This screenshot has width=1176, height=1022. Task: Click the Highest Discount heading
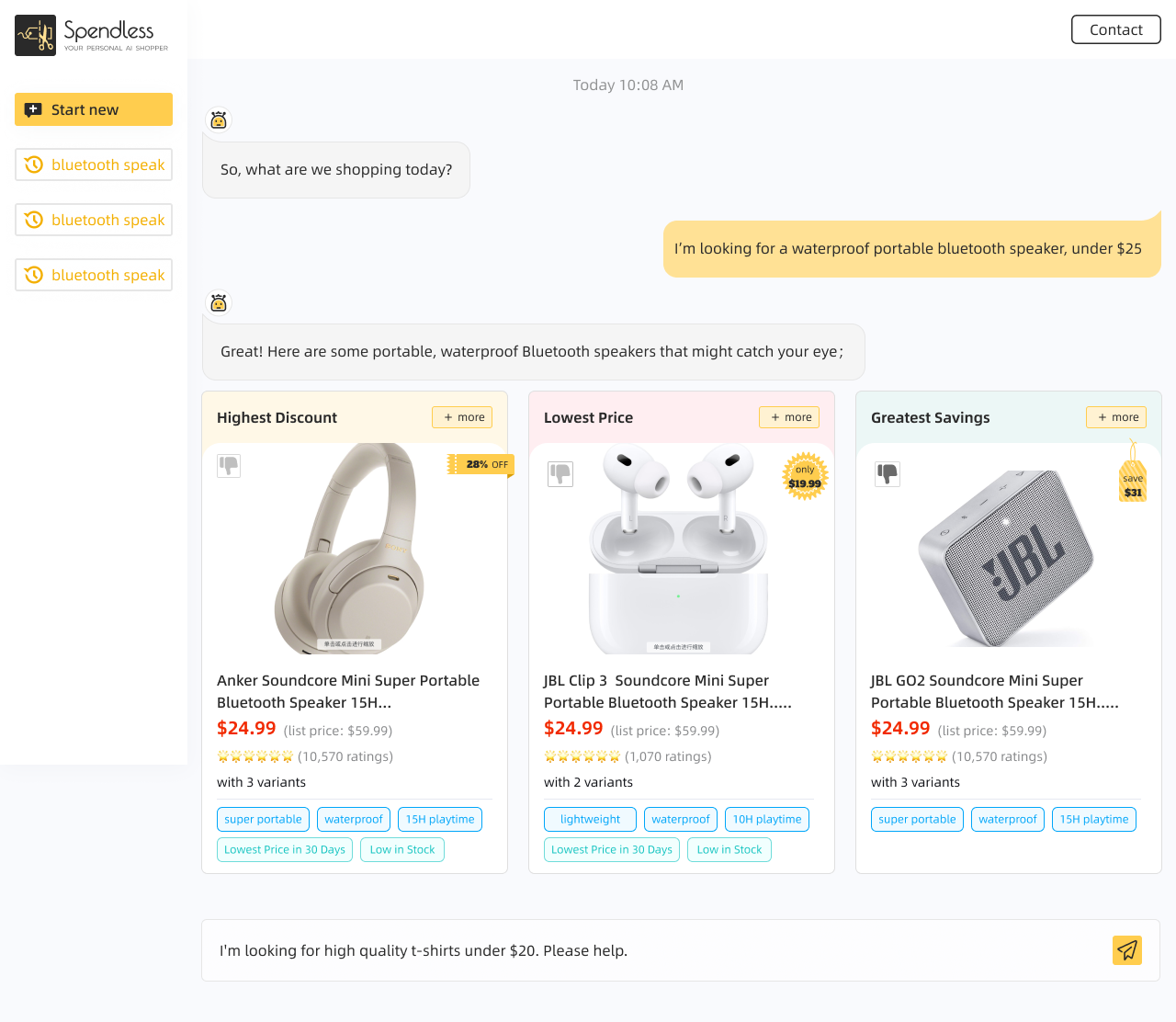pyautogui.click(x=277, y=417)
